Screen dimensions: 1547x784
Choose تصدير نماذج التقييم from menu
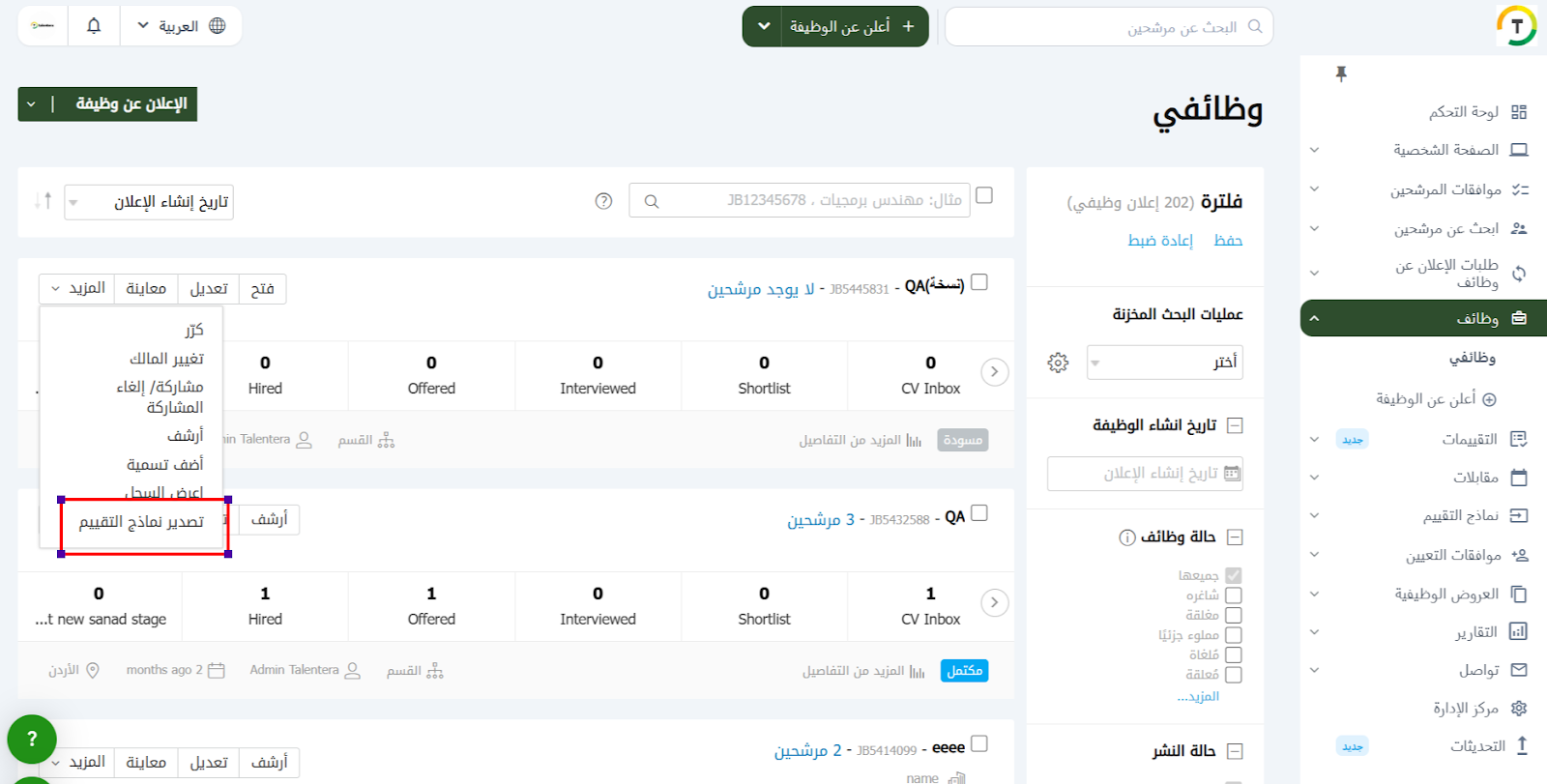[x=142, y=522]
